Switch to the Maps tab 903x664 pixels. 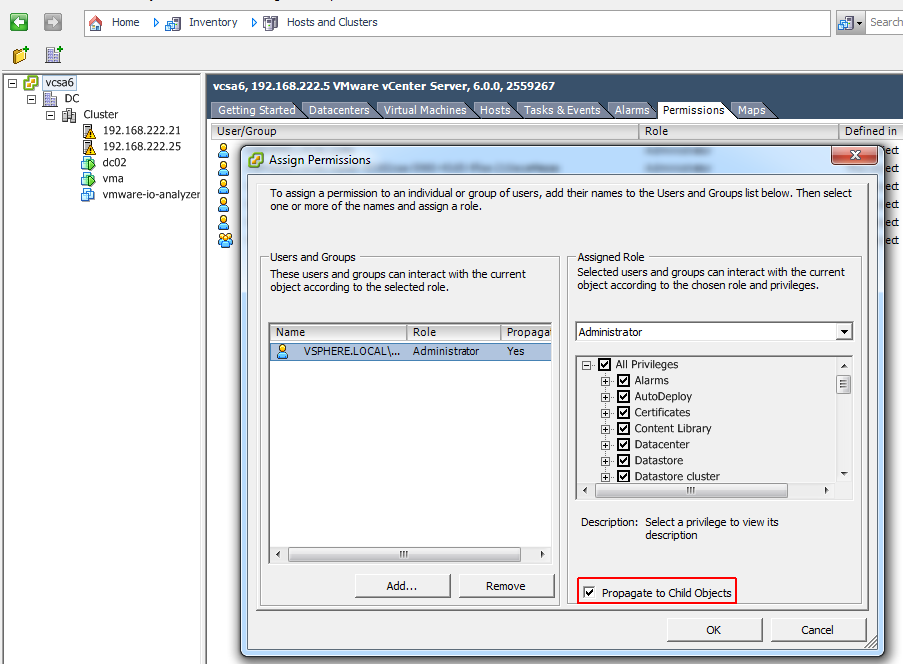point(752,110)
